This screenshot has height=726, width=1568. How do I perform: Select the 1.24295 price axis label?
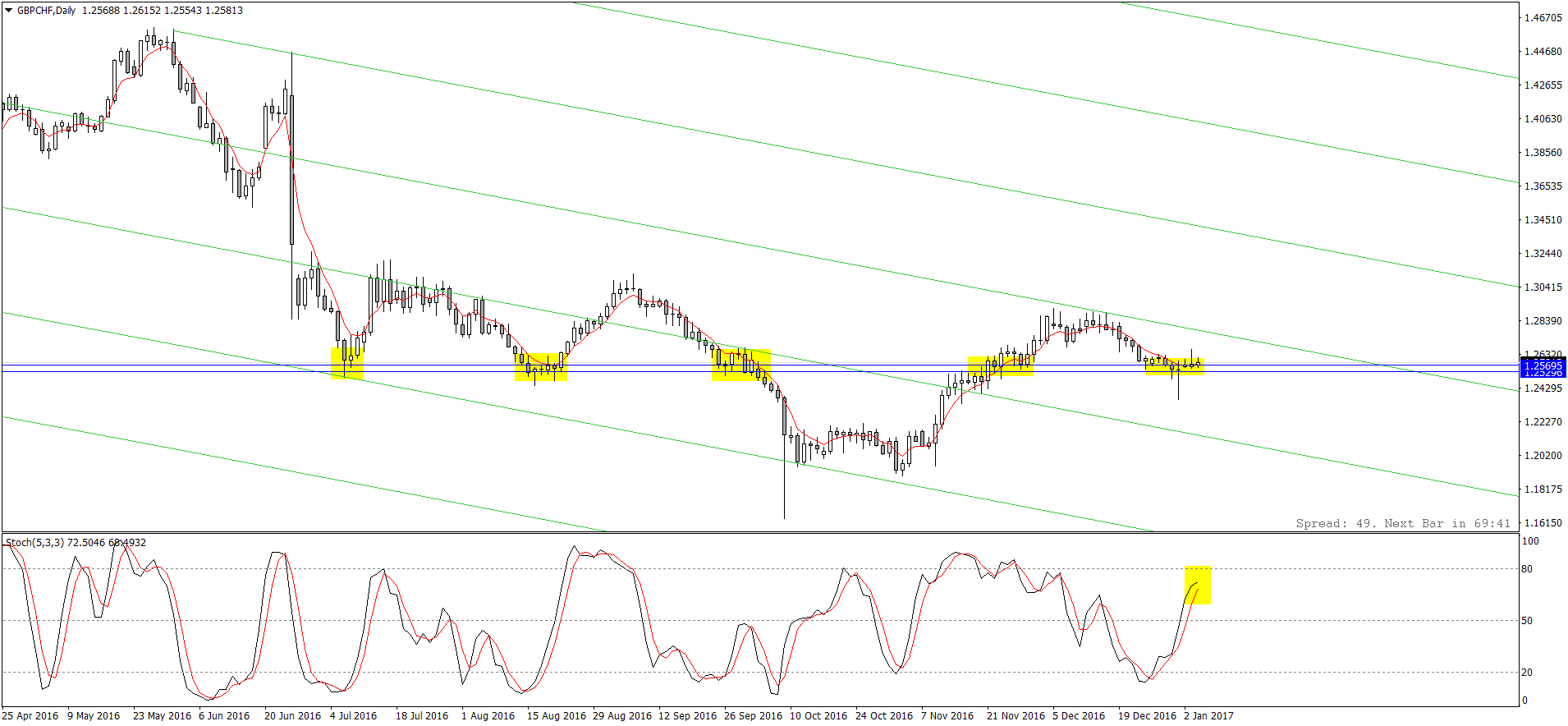click(x=1543, y=388)
